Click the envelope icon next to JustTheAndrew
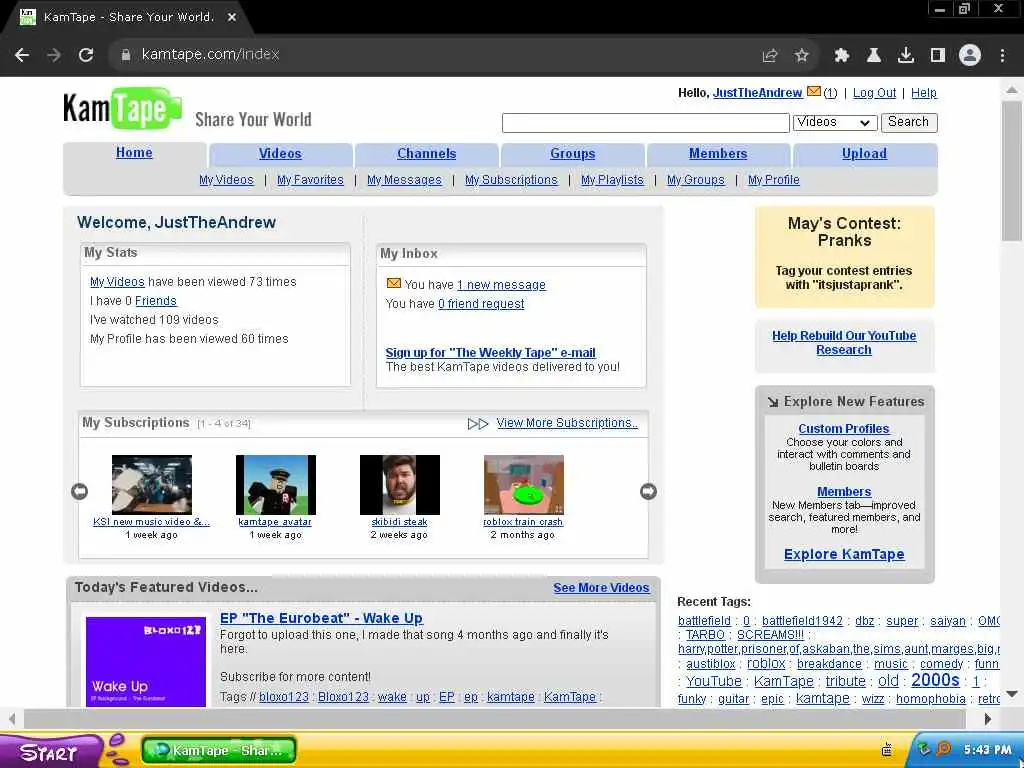The height and width of the screenshot is (768, 1024). [x=814, y=92]
